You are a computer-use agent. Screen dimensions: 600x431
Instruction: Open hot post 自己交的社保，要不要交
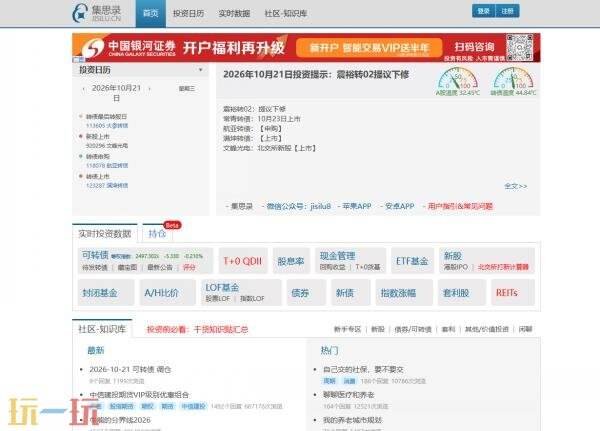click(363, 369)
